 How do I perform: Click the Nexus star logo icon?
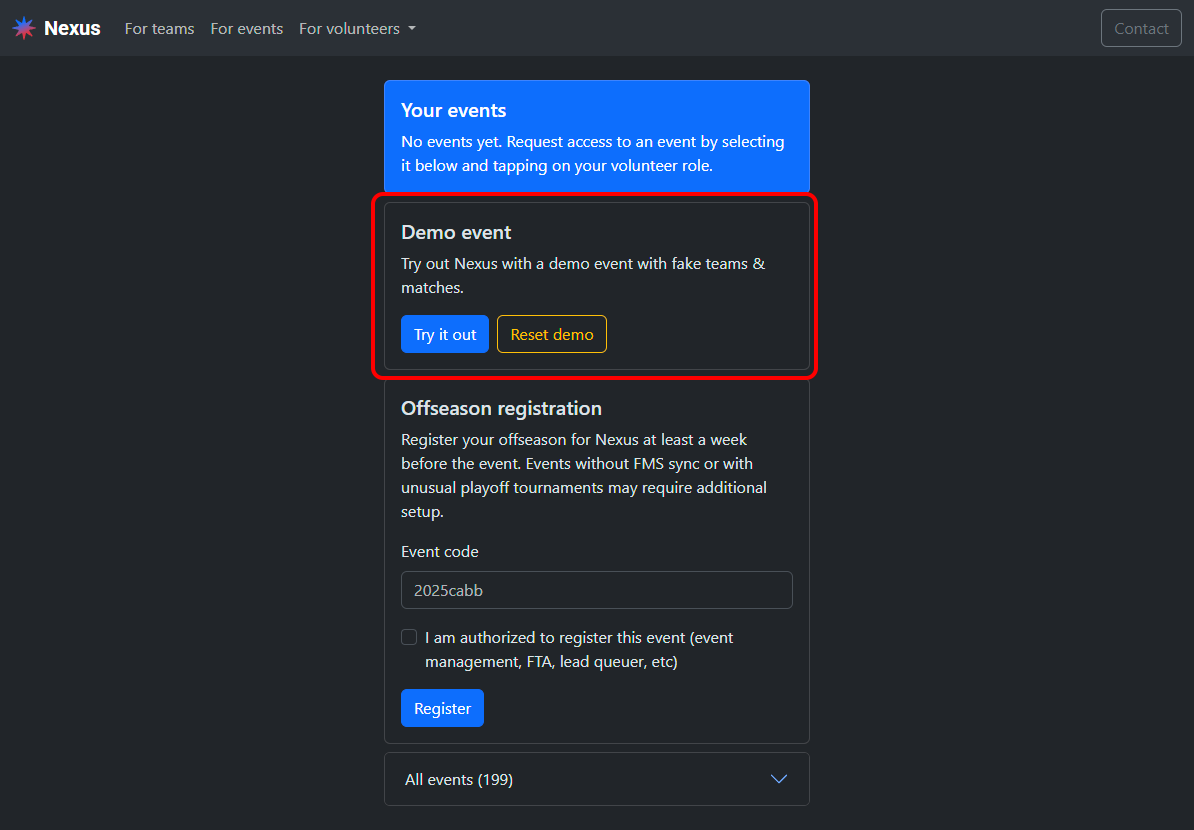tap(24, 28)
